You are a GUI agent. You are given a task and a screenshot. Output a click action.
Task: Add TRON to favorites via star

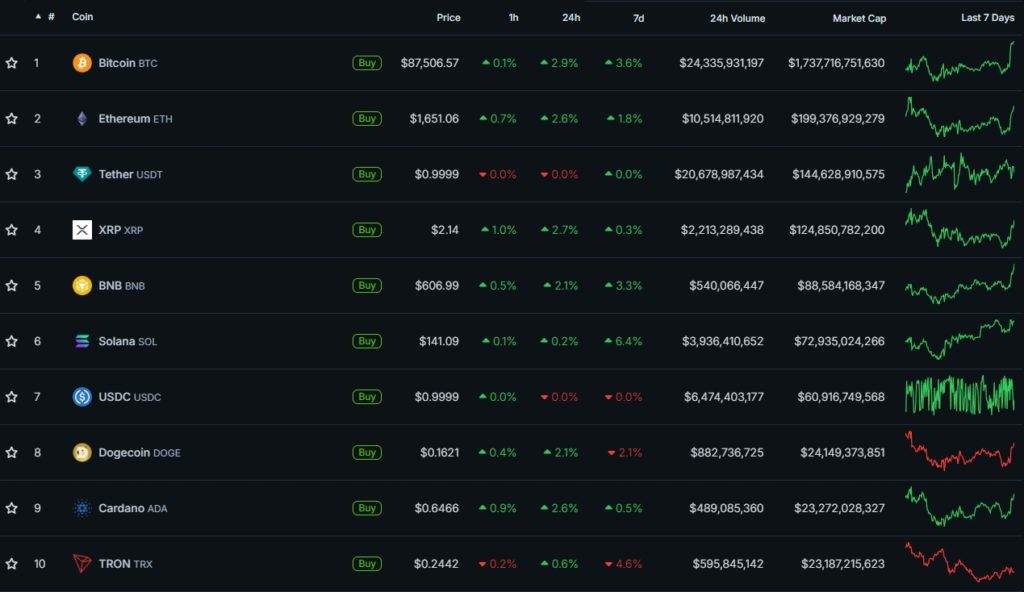pos(11,563)
